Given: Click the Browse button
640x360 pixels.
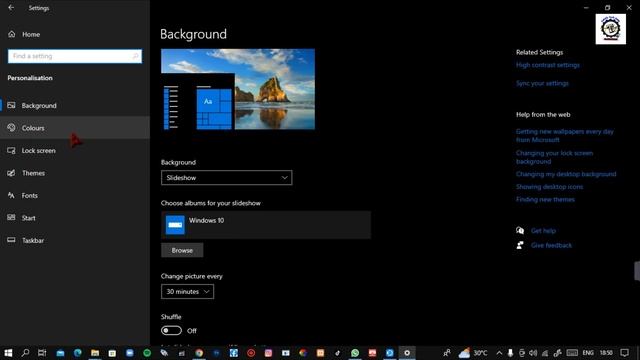Looking at the screenshot, I should pyautogui.click(x=182, y=250).
